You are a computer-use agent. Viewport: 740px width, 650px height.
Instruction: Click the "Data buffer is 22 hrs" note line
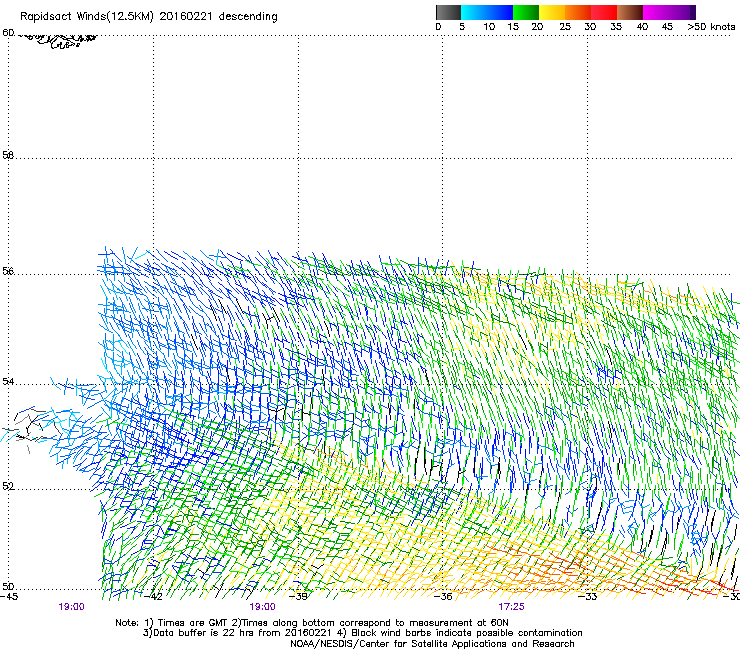click(x=363, y=633)
